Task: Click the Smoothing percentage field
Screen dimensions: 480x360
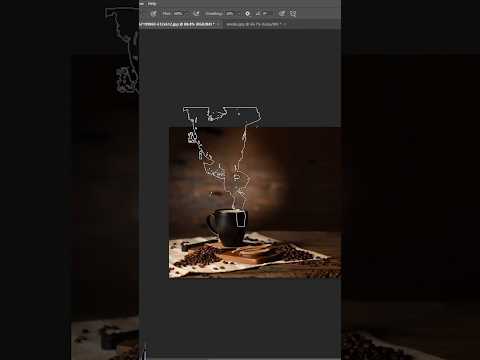Action: [x=230, y=14]
